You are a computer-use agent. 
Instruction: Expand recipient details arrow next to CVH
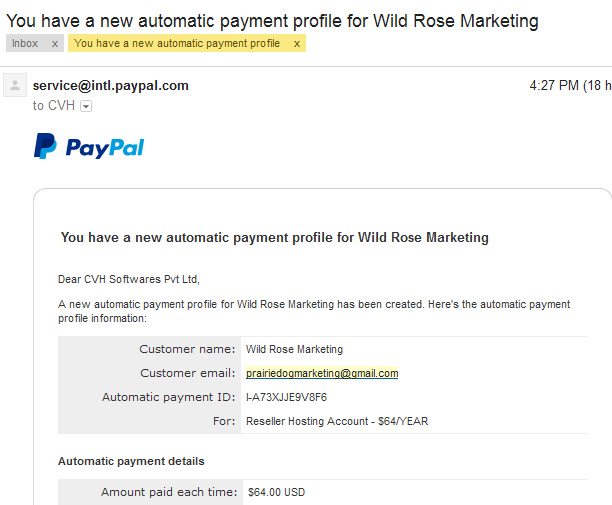point(86,106)
